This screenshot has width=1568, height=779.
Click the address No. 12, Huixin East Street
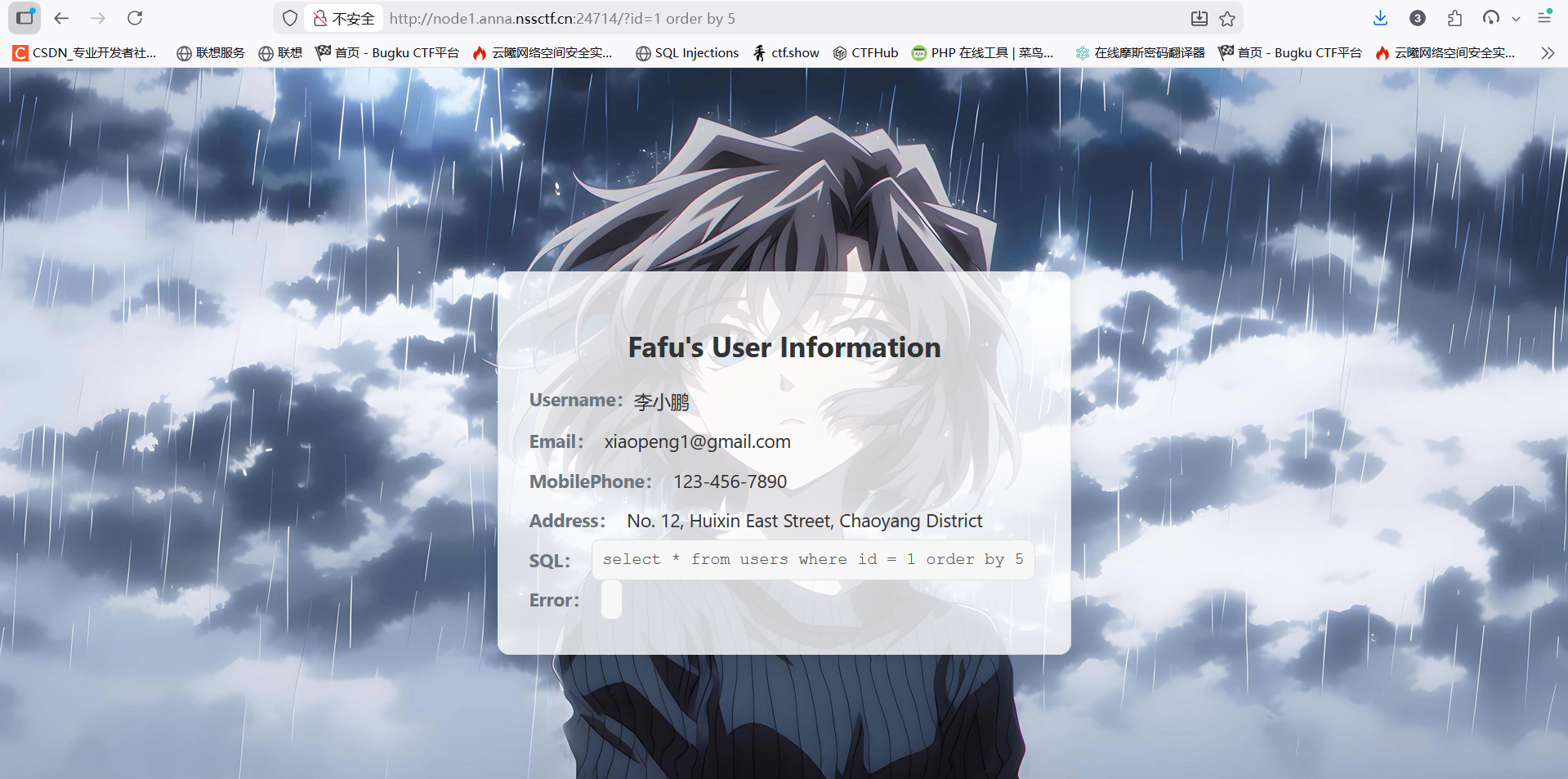point(805,521)
